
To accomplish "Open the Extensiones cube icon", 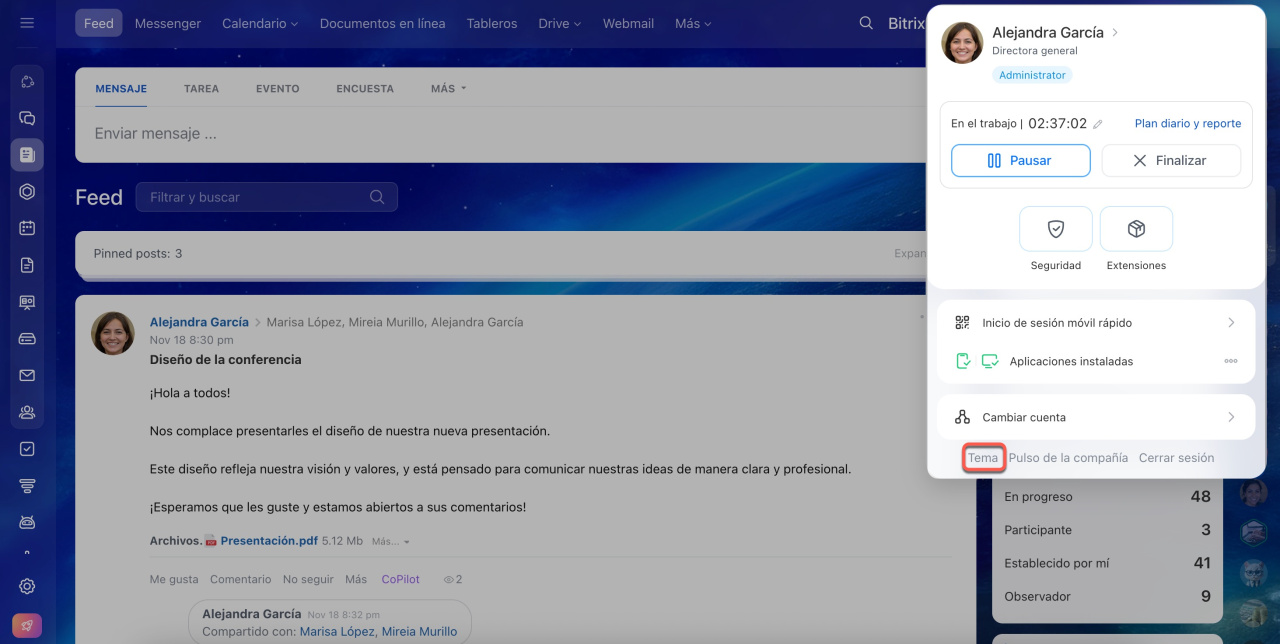I will pyautogui.click(x=1136, y=229).
